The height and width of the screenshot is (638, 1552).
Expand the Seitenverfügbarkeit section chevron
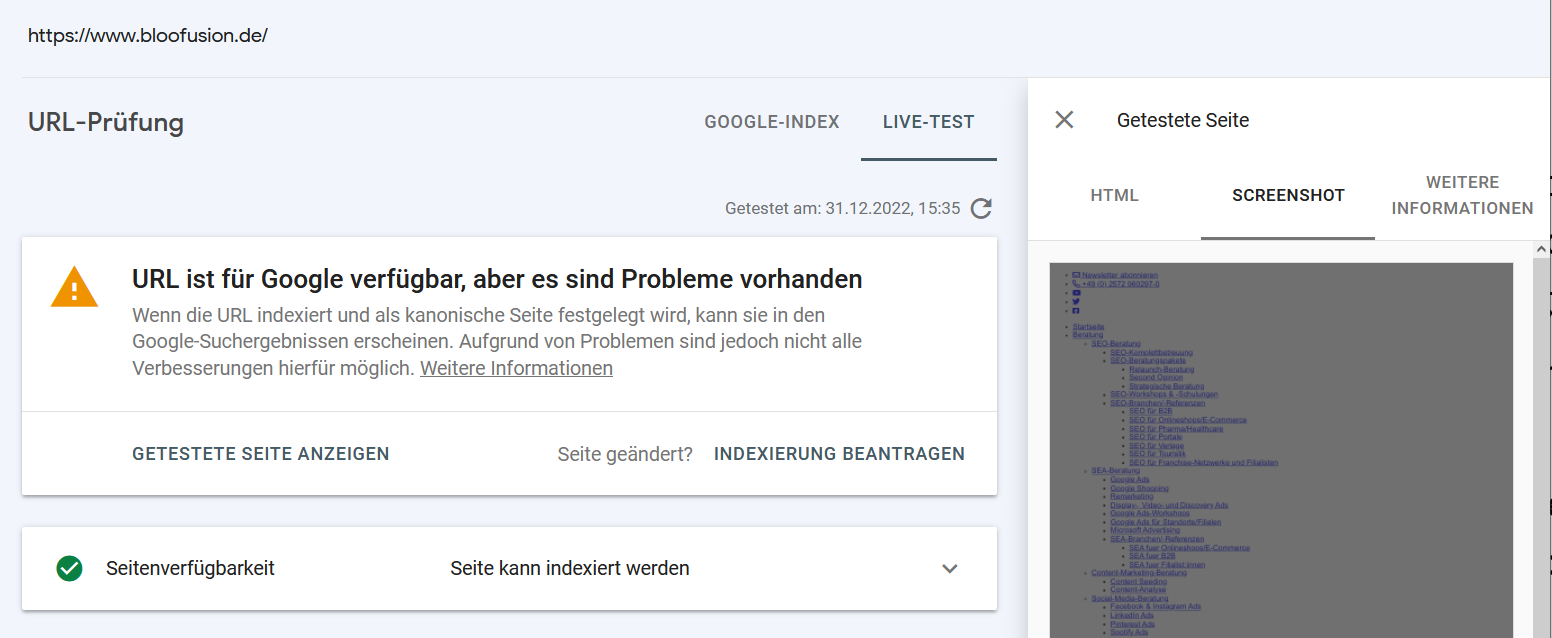pos(950,568)
